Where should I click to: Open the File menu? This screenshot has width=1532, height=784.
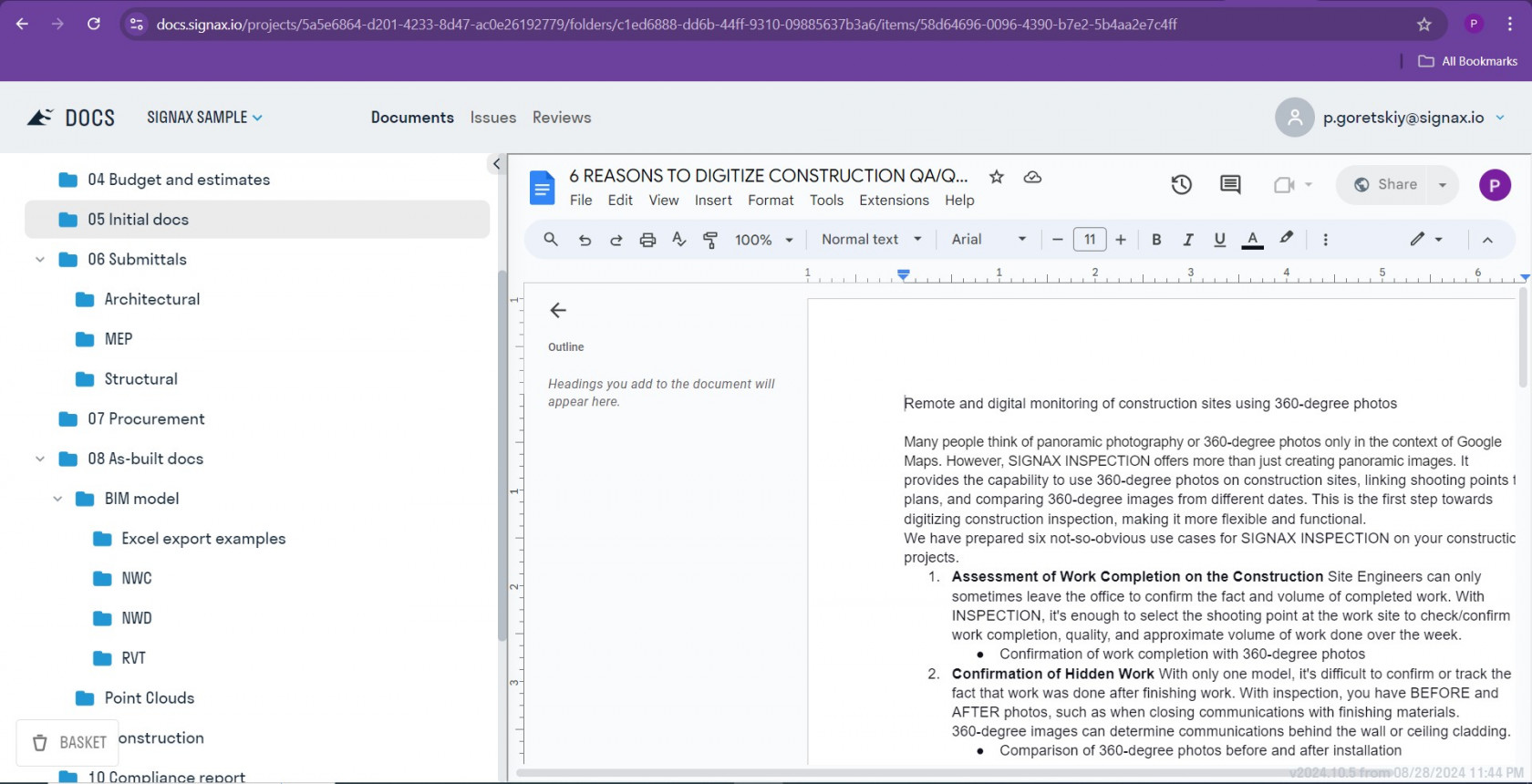click(581, 201)
